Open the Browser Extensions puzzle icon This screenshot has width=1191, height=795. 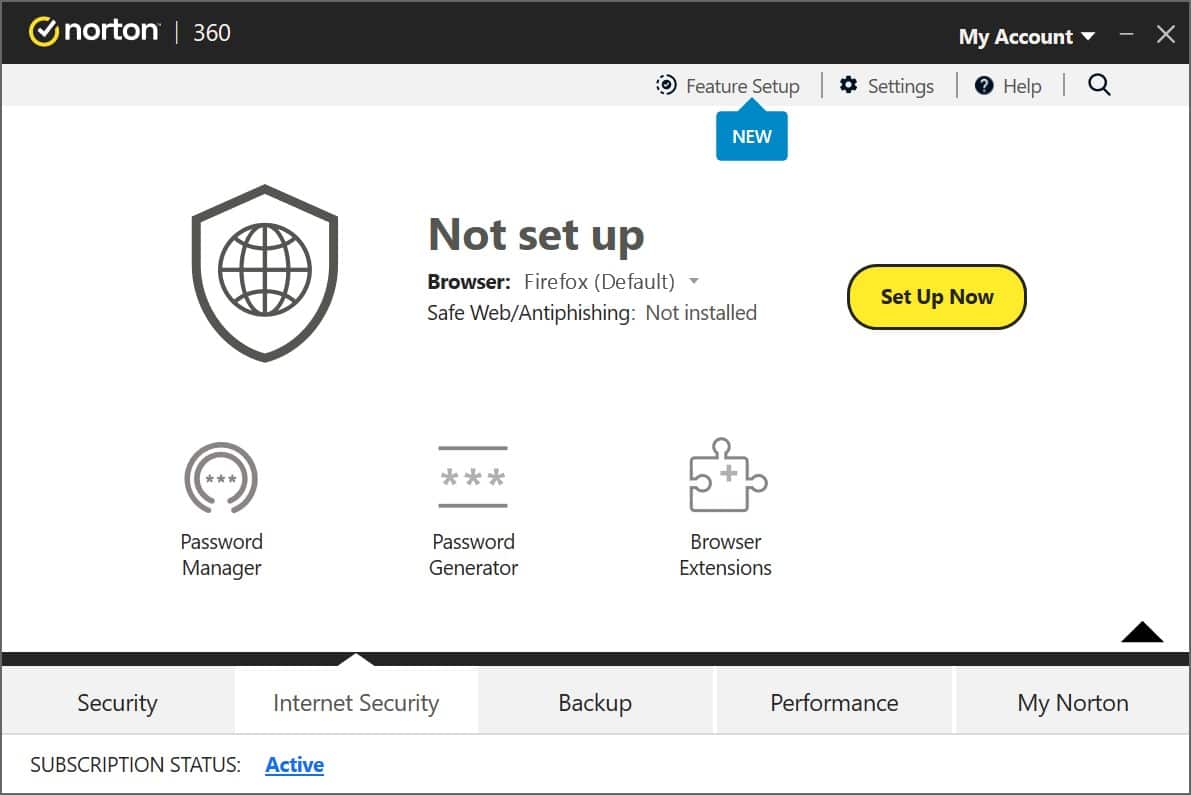coord(727,475)
